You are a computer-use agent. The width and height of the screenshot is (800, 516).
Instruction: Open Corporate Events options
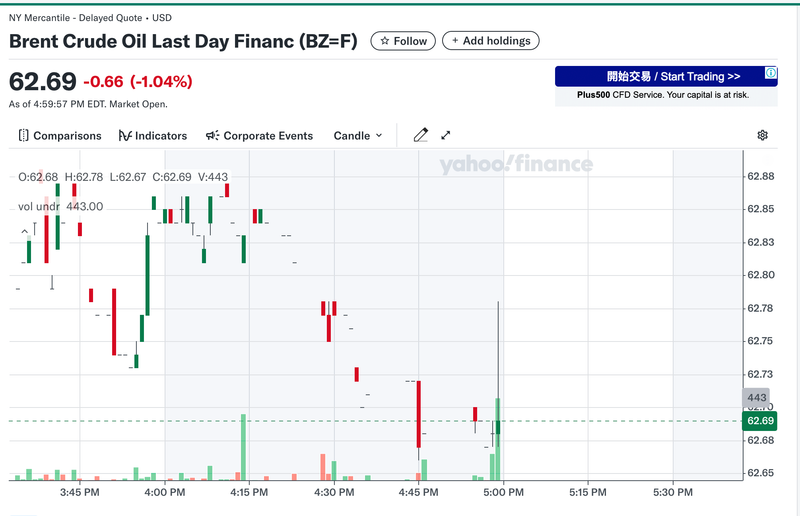[x=259, y=136]
